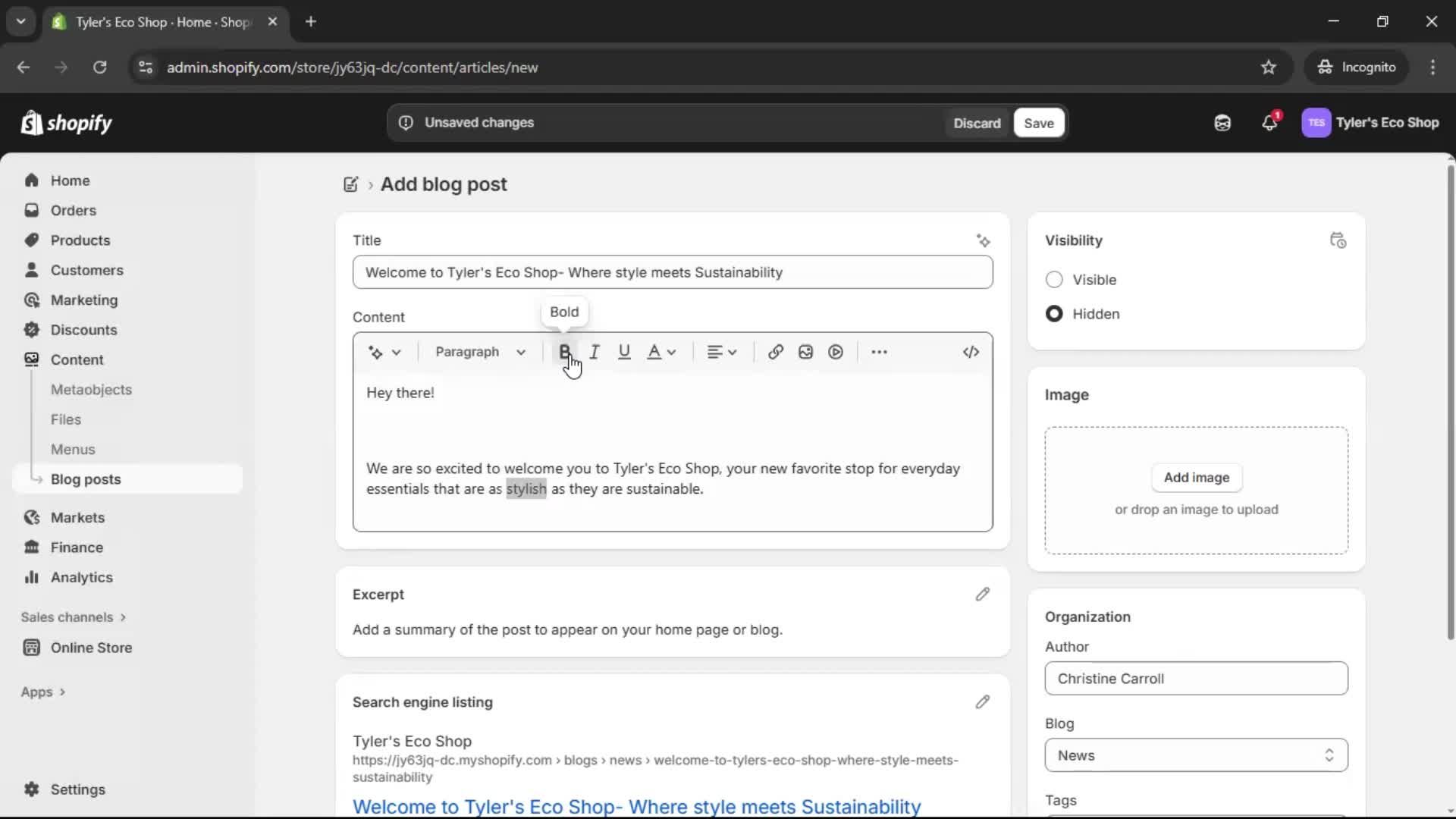
Task: Click the Add image button
Action: point(1196,478)
